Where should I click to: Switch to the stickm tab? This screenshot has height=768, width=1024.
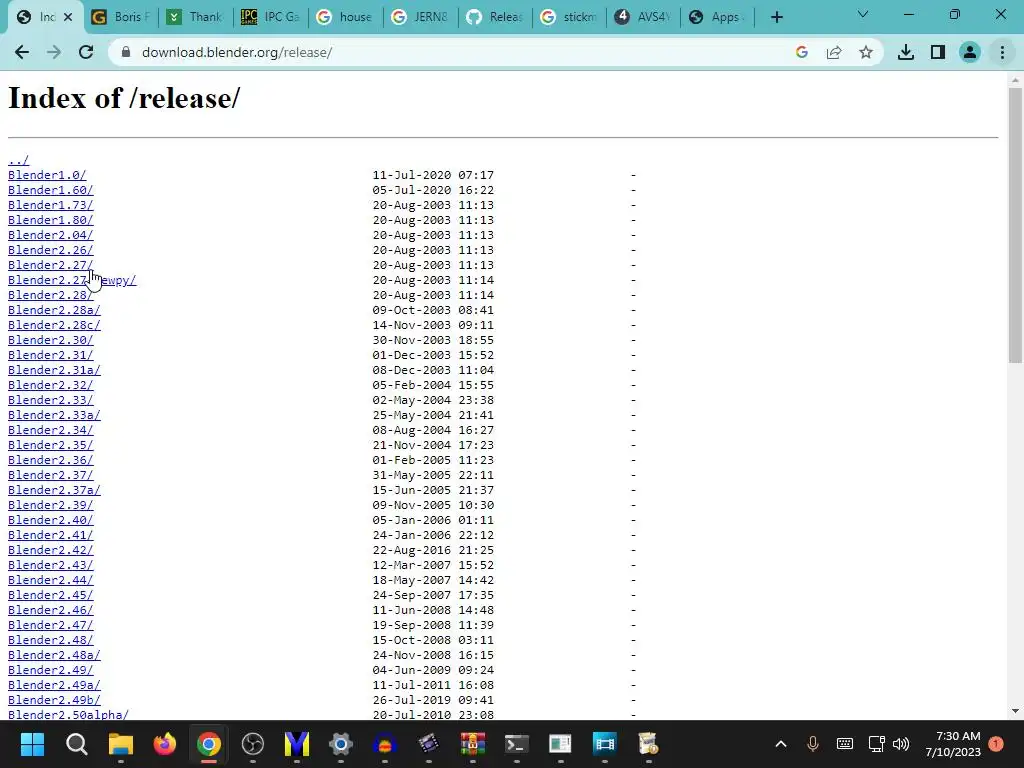click(569, 17)
